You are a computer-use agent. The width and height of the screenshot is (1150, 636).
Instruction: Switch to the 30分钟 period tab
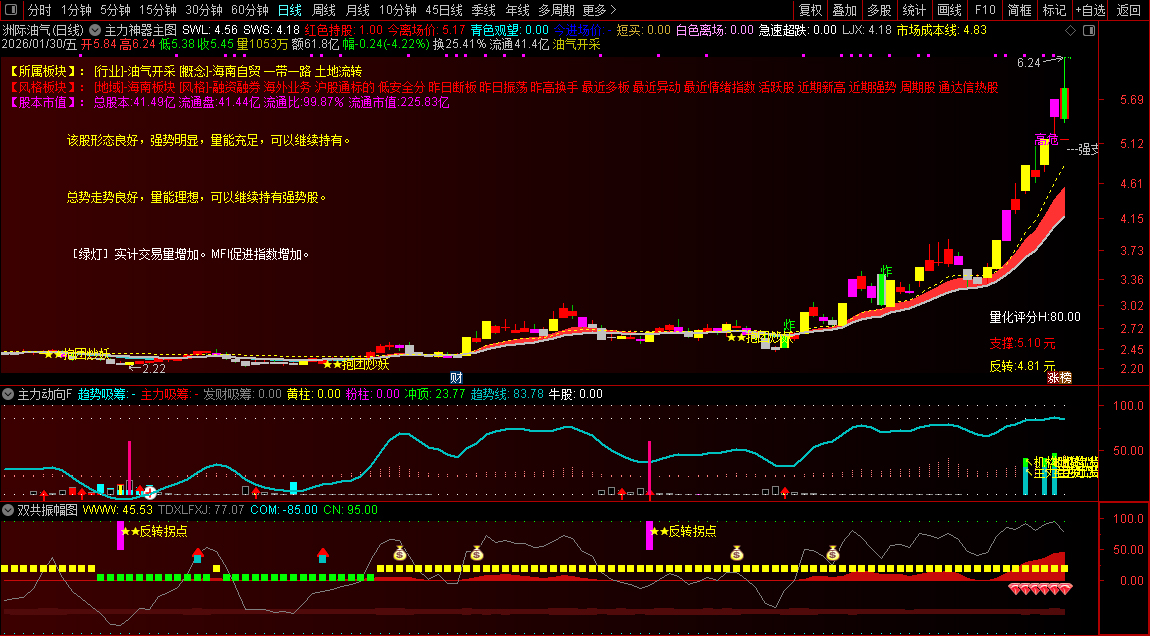pos(204,10)
